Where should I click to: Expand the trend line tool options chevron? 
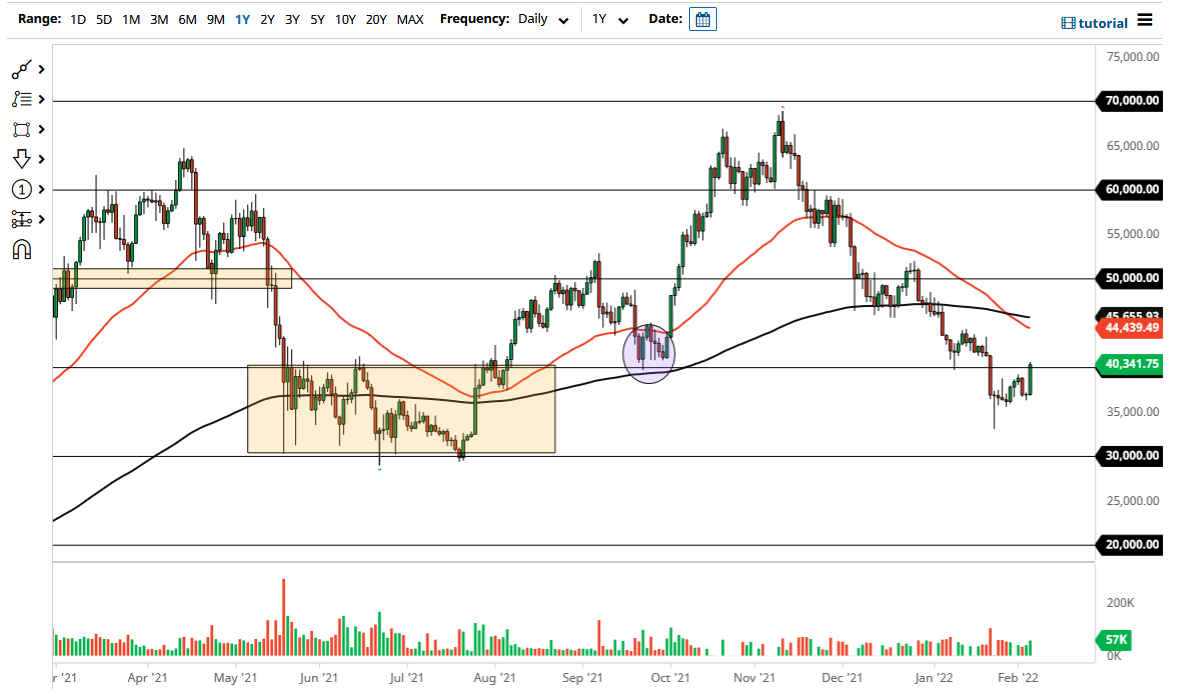point(41,69)
